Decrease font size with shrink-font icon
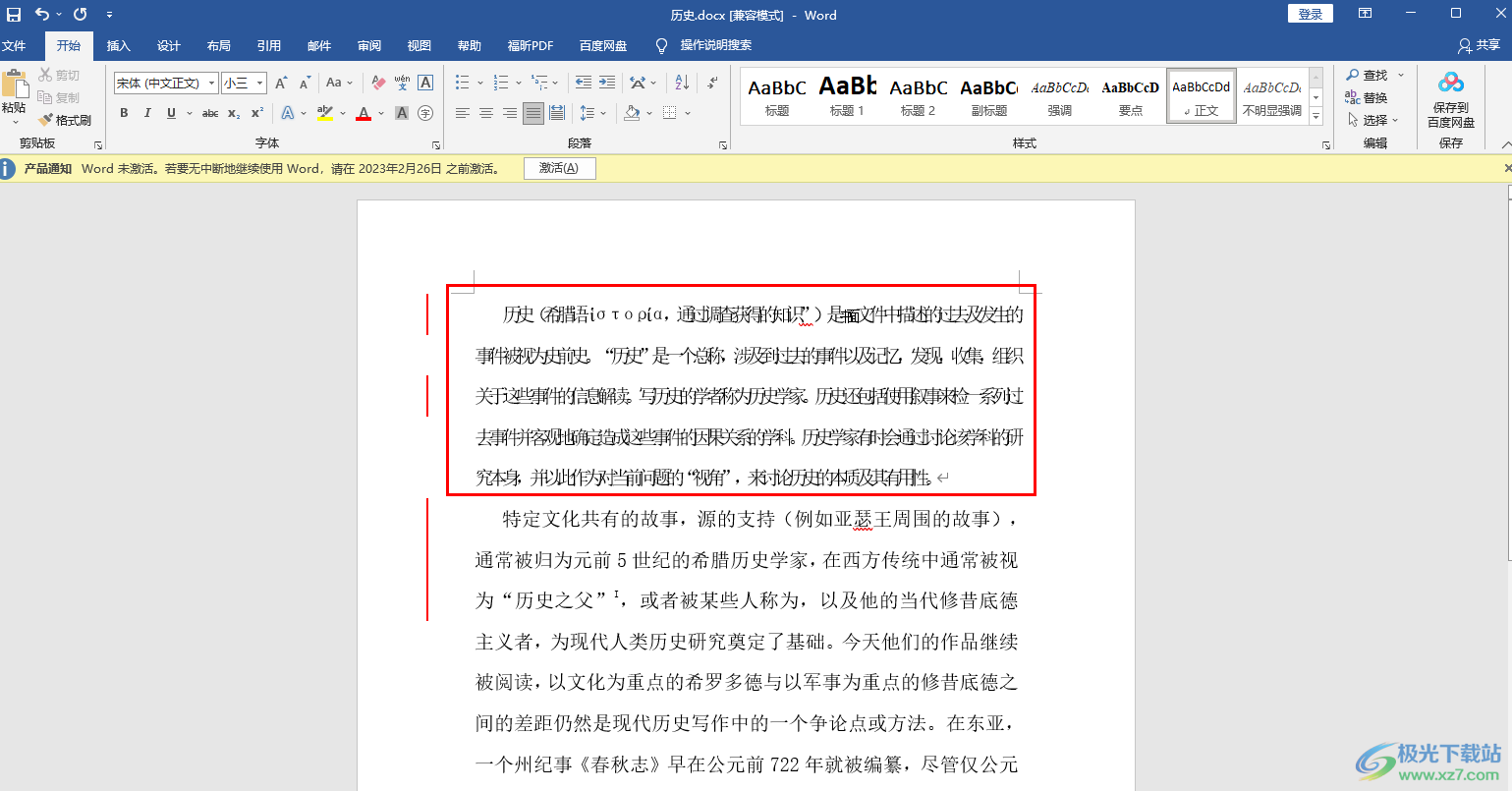This screenshot has height=791, width=1512. coord(305,84)
